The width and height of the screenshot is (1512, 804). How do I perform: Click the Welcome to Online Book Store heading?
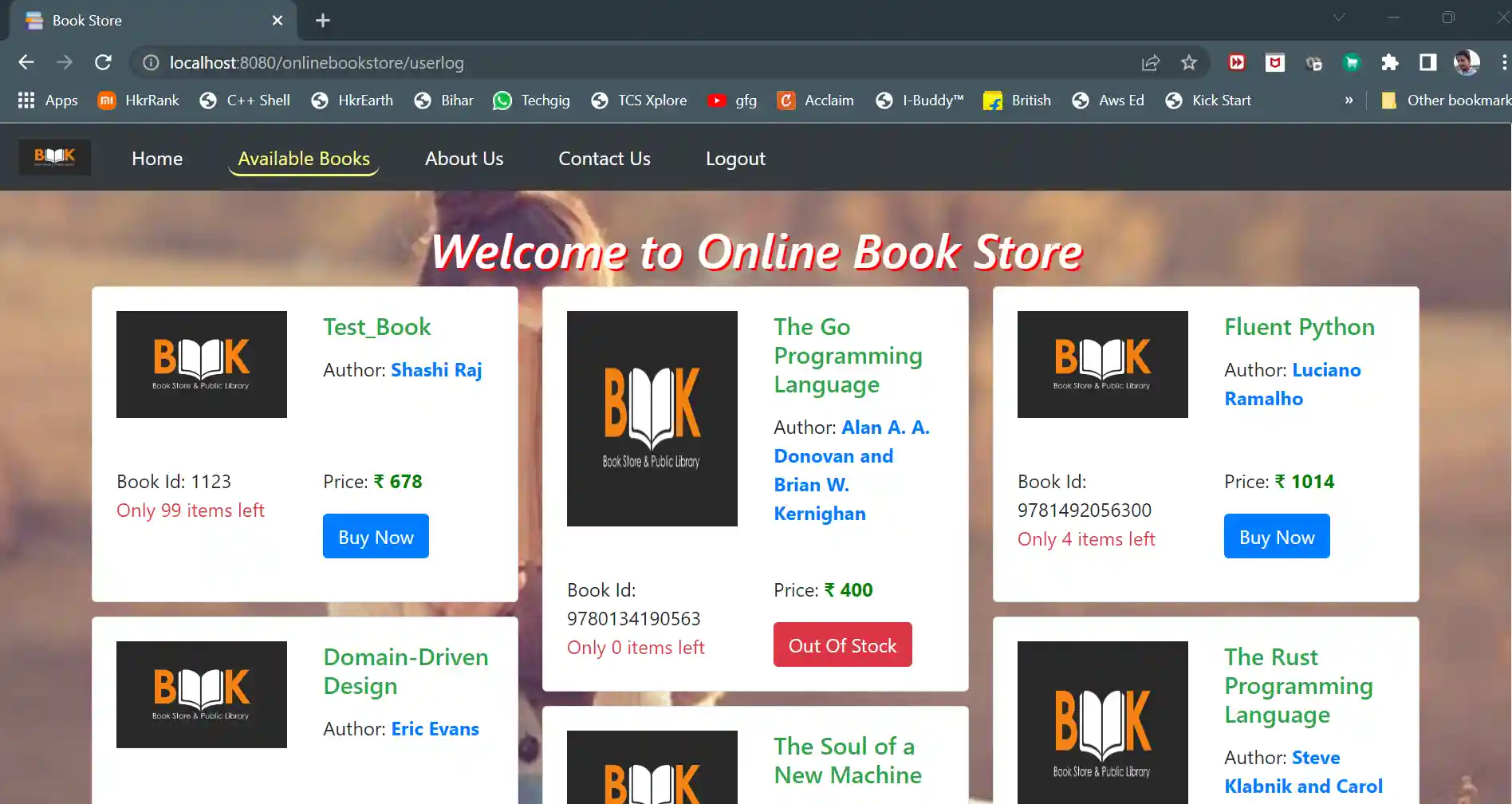[756, 252]
